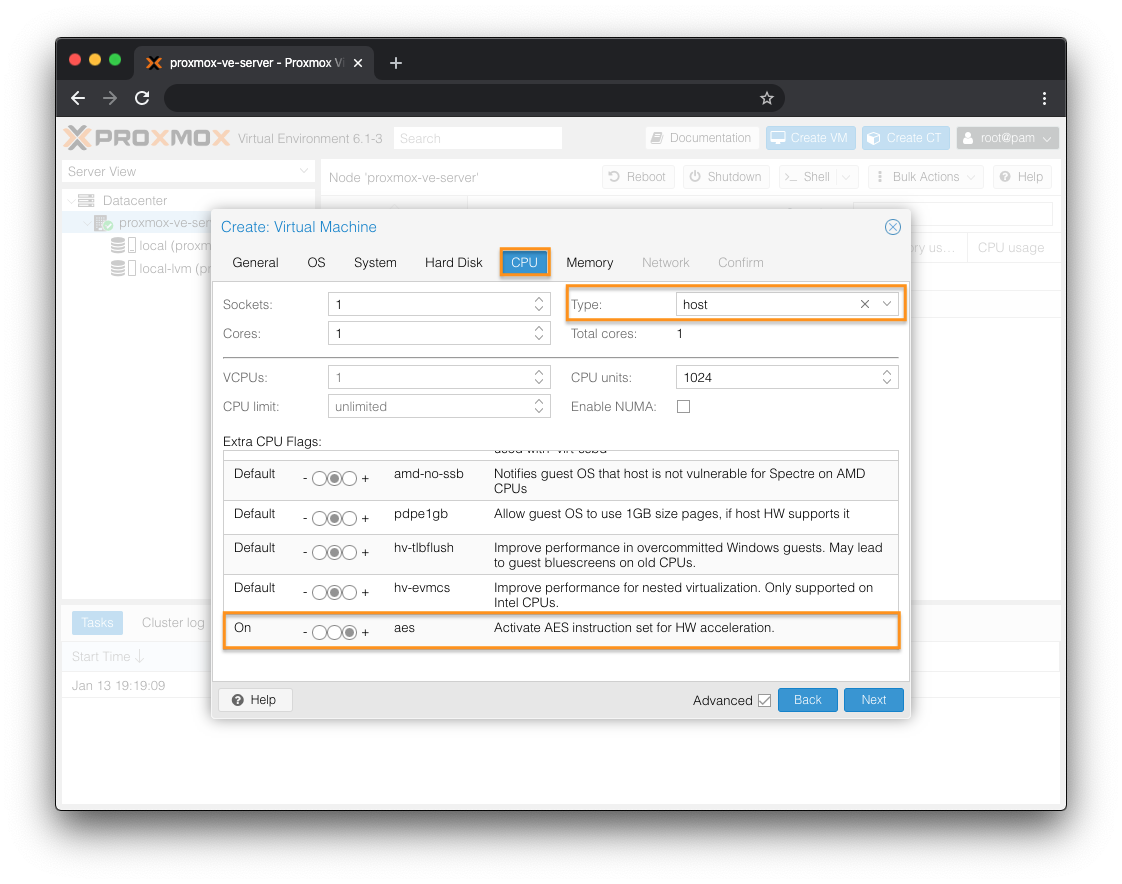Switch to the General tab
The image size is (1122, 884).
coord(255,263)
